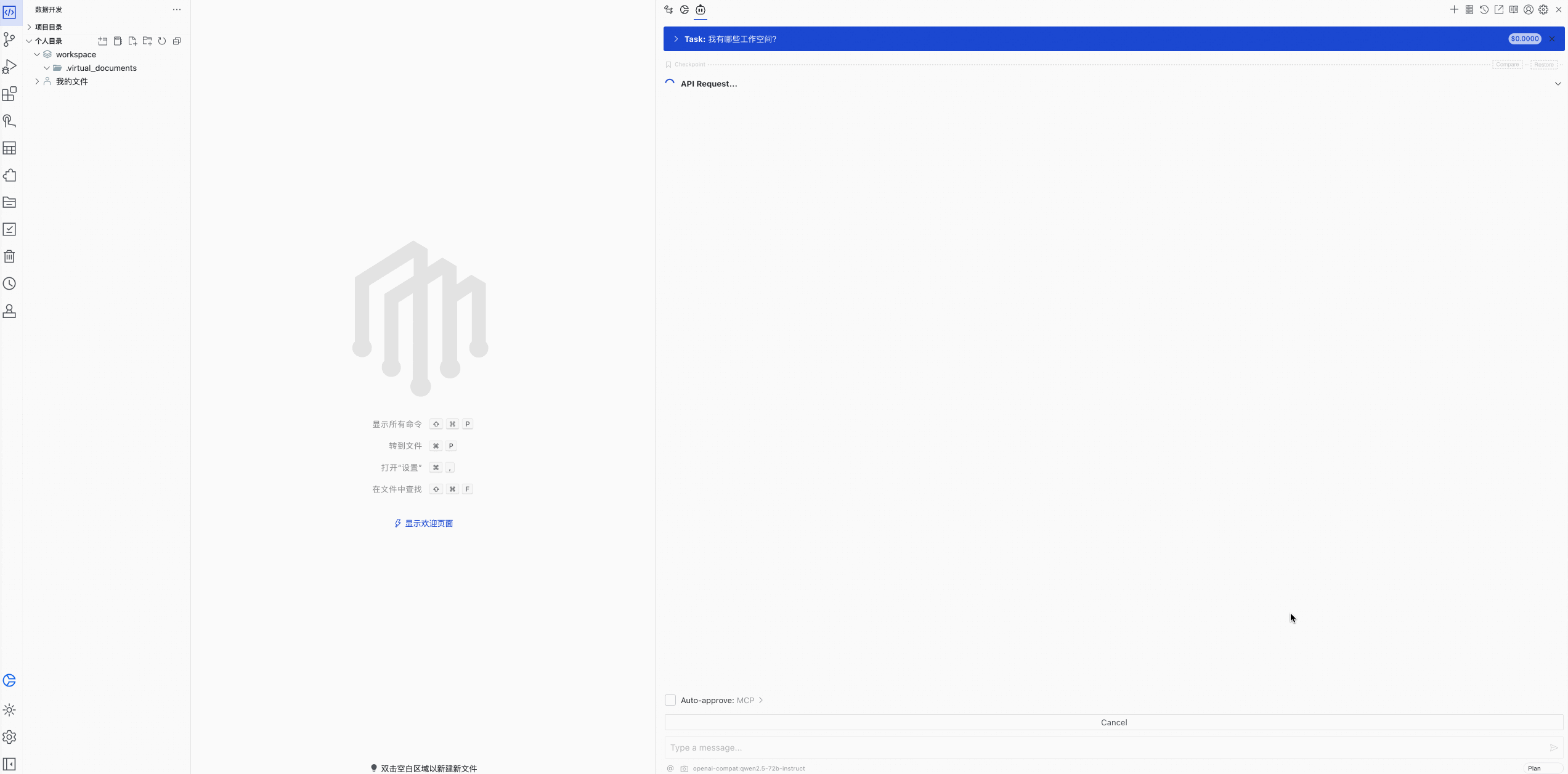This screenshot has height=774, width=1568.
Task: Click the MCP servers icon in chat toolbar
Action: click(1469, 10)
